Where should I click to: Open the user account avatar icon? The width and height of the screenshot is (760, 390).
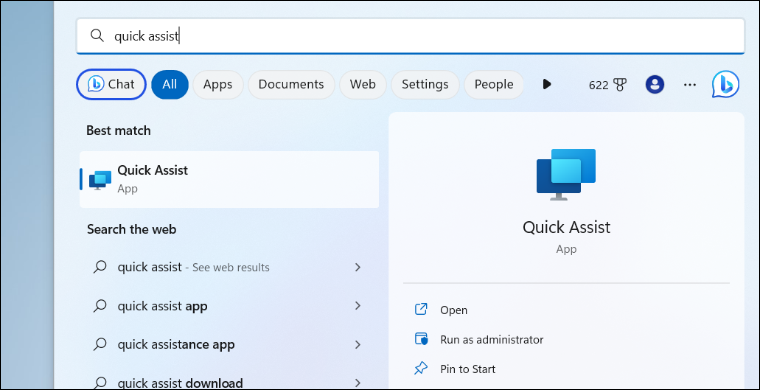[655, 85]
